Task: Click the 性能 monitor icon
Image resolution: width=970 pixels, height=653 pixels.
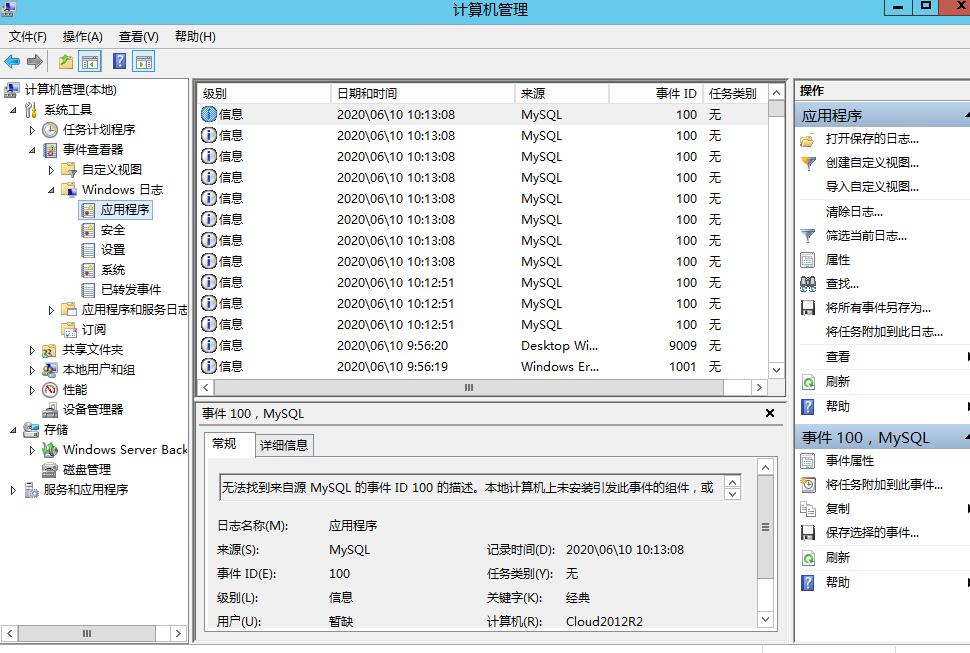Action: (x=50, y=390)
